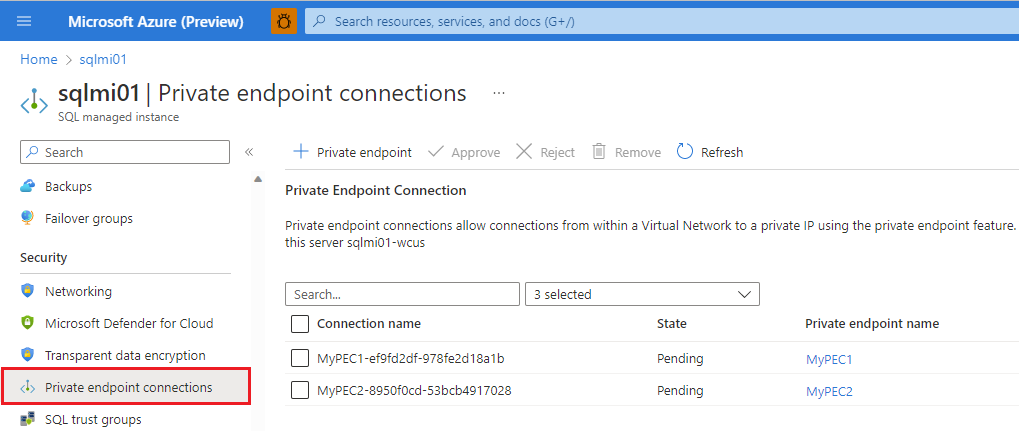Click the connection Search filter field
This screenshot has width=1019, height=431.
(x=402, y=294)
